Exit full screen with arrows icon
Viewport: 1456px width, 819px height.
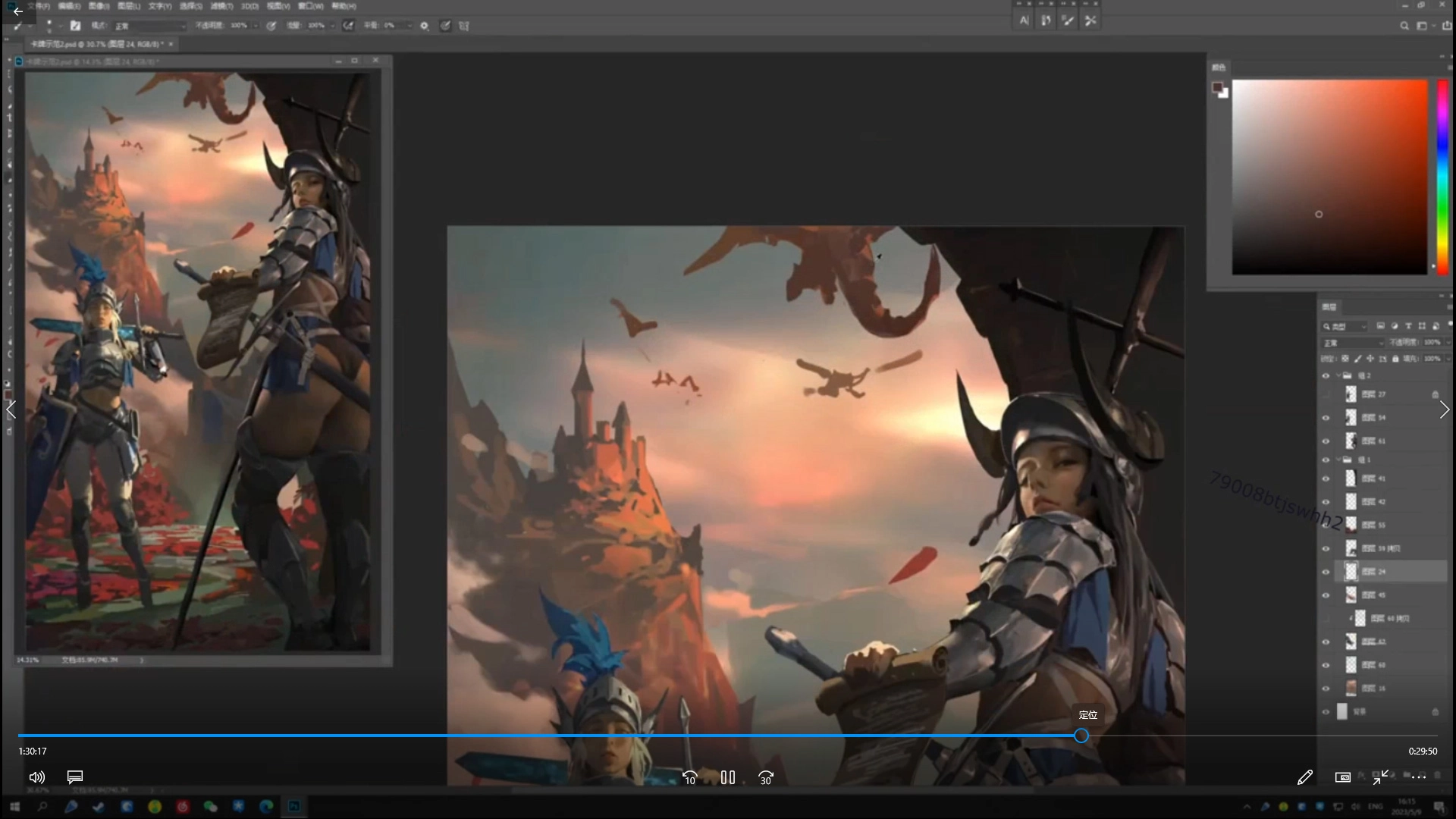tap(1380, 777)
